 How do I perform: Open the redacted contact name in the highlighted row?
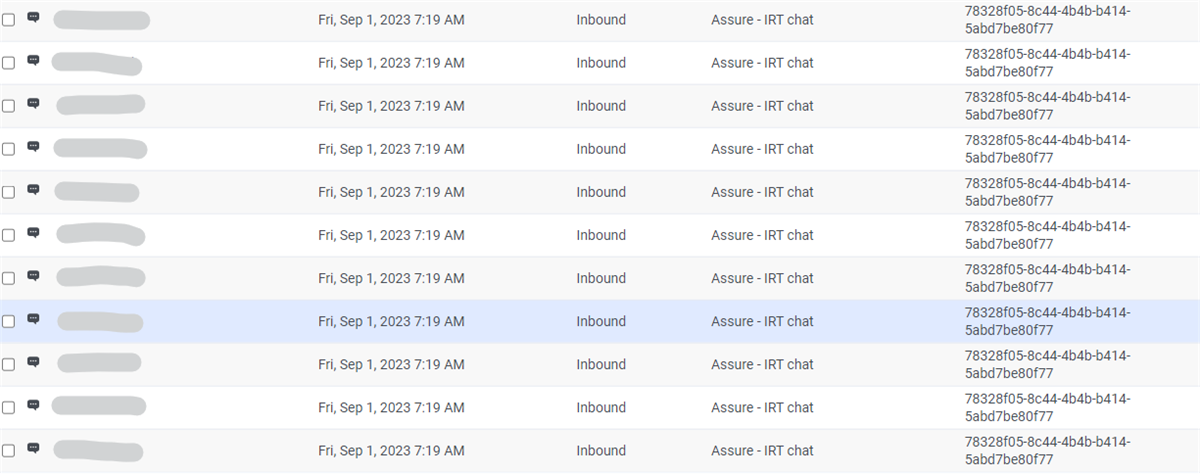click(x=100, y=321)
